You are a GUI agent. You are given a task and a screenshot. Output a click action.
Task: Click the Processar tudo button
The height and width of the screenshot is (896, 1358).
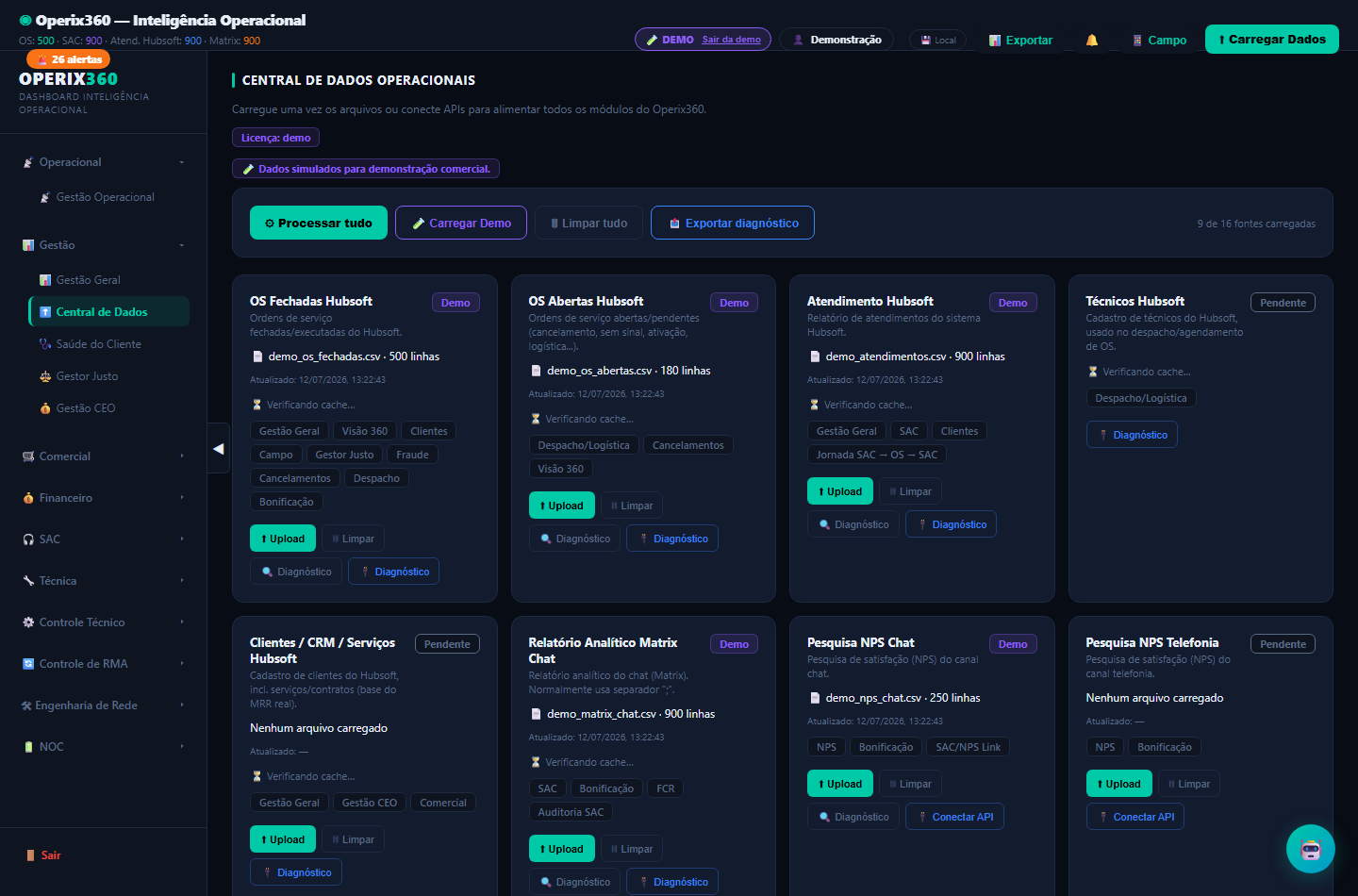click(319, 223)
